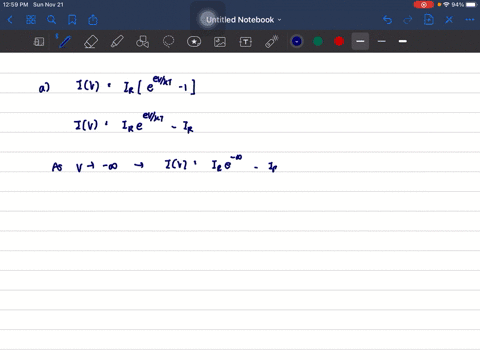
Task: Open the thumbnail grid view
Action: tap(31, 20)
